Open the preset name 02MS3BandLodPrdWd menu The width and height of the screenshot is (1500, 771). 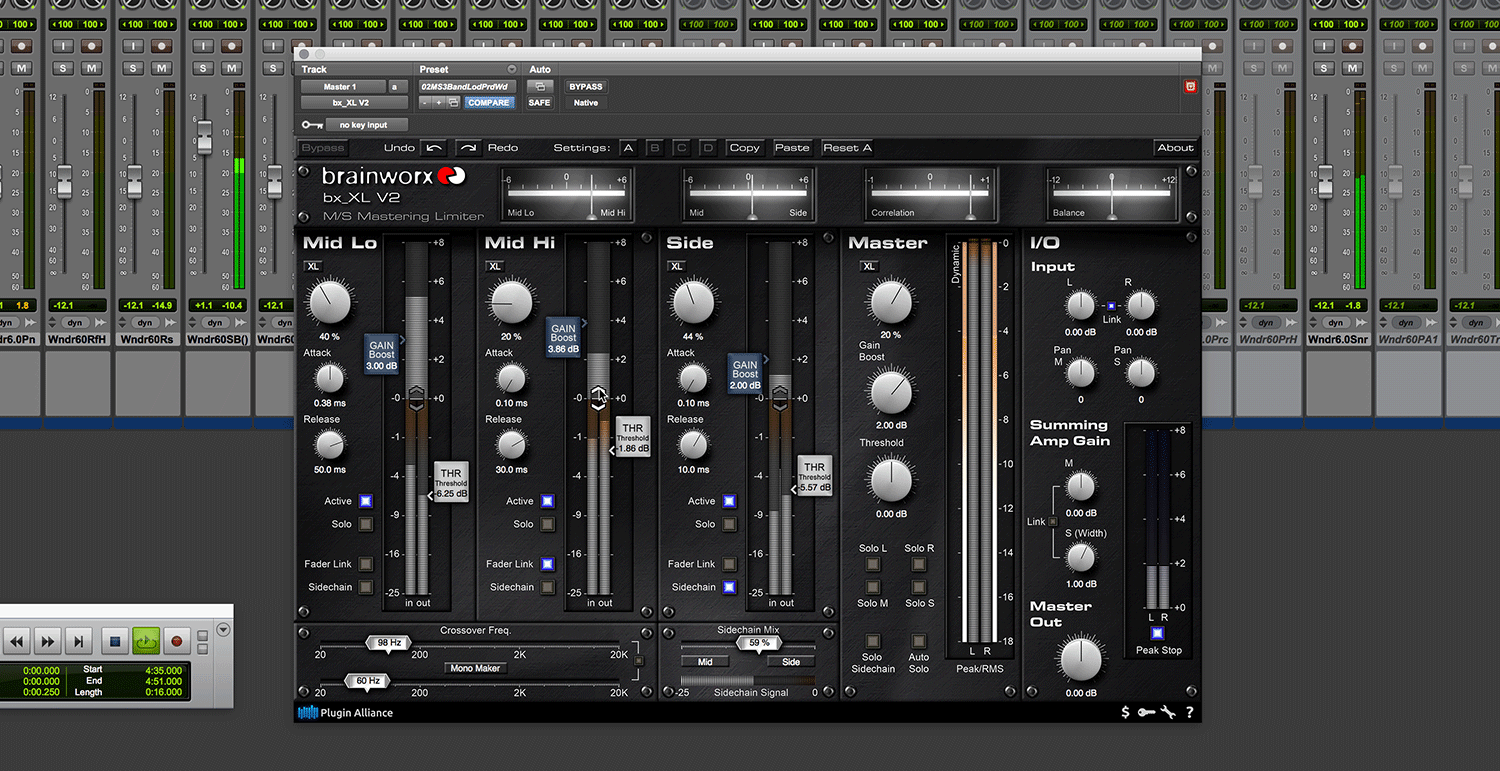tap(466, 87)
